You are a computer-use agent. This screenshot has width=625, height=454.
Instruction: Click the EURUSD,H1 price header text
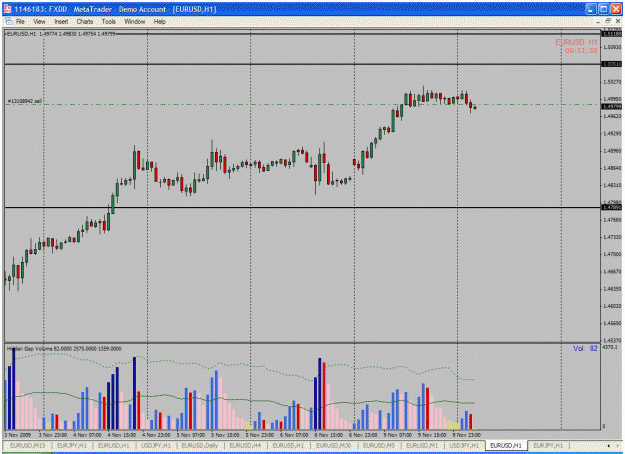click(61, 34)
